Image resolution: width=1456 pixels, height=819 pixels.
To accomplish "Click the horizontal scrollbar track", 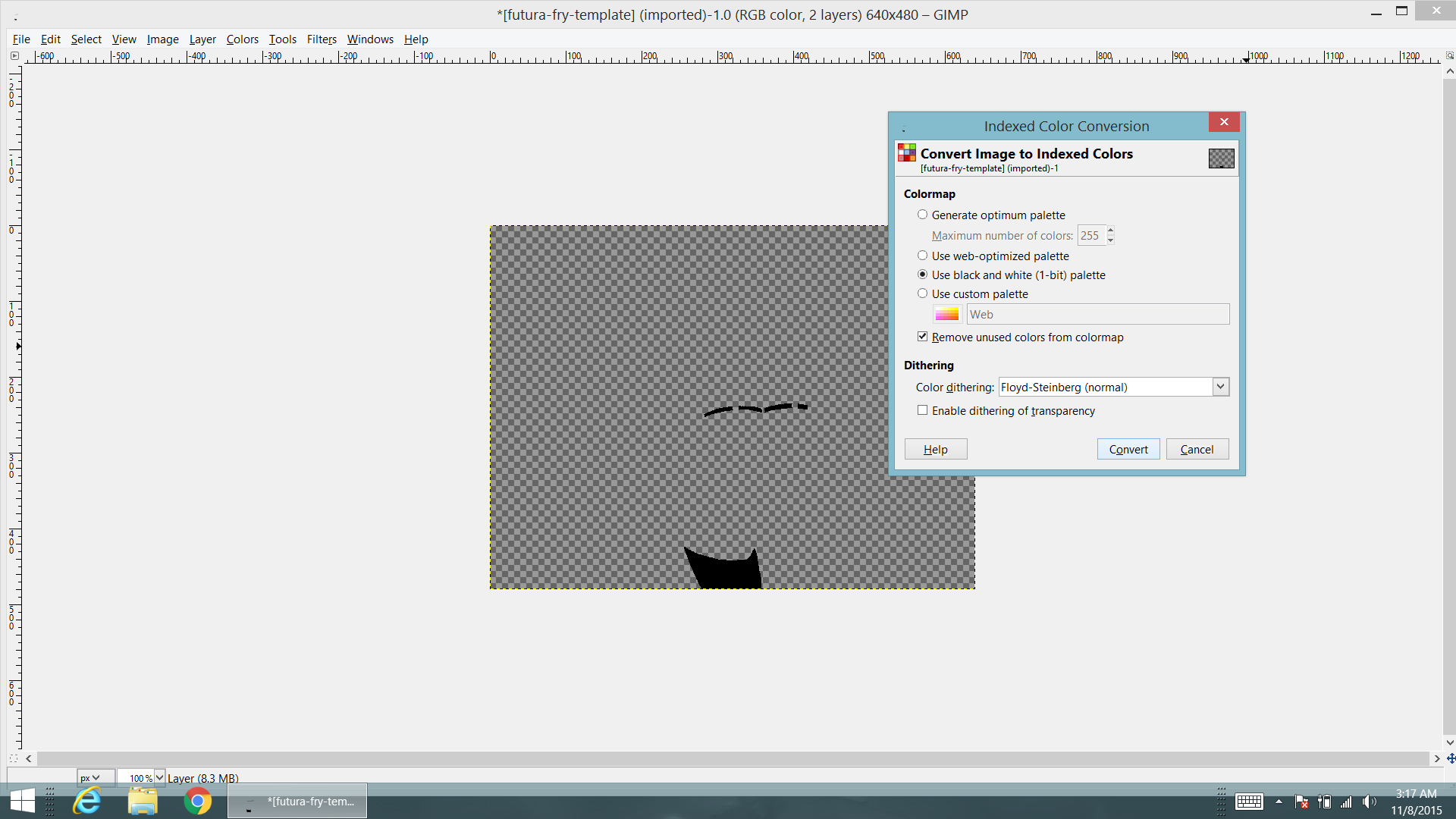I will [733, 758].
